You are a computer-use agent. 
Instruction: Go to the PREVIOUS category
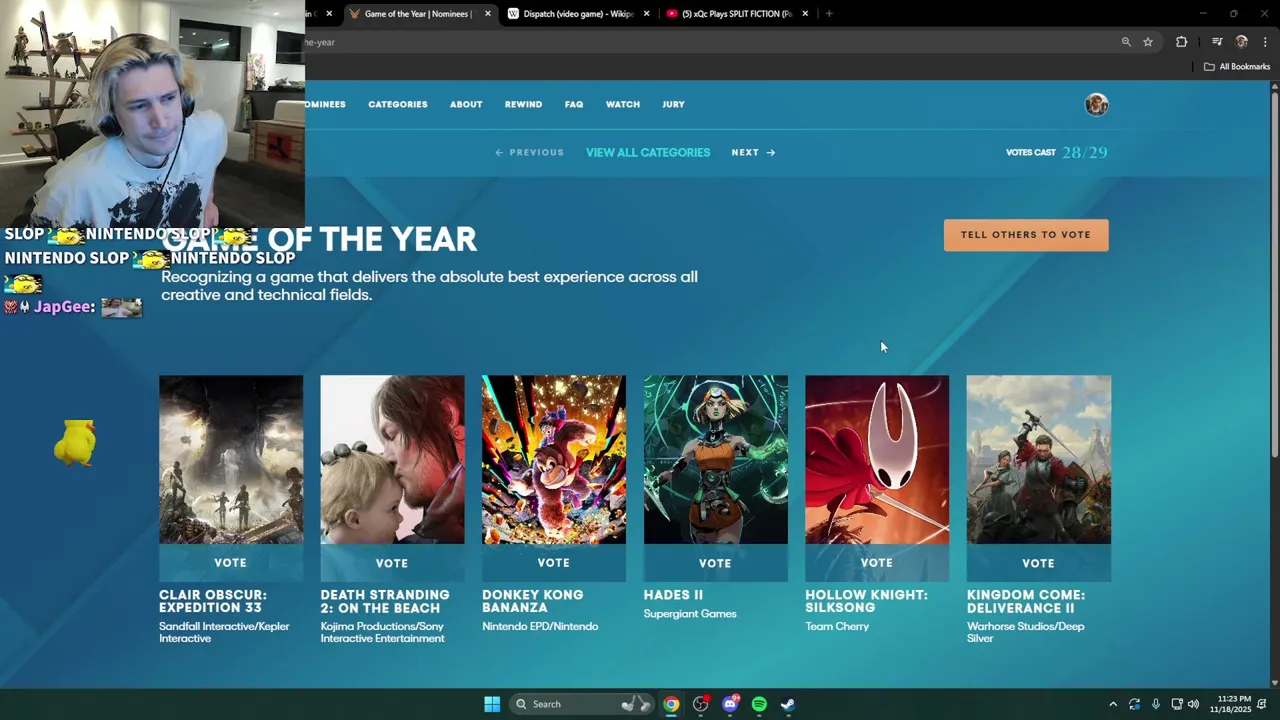[x=530, y=153]
